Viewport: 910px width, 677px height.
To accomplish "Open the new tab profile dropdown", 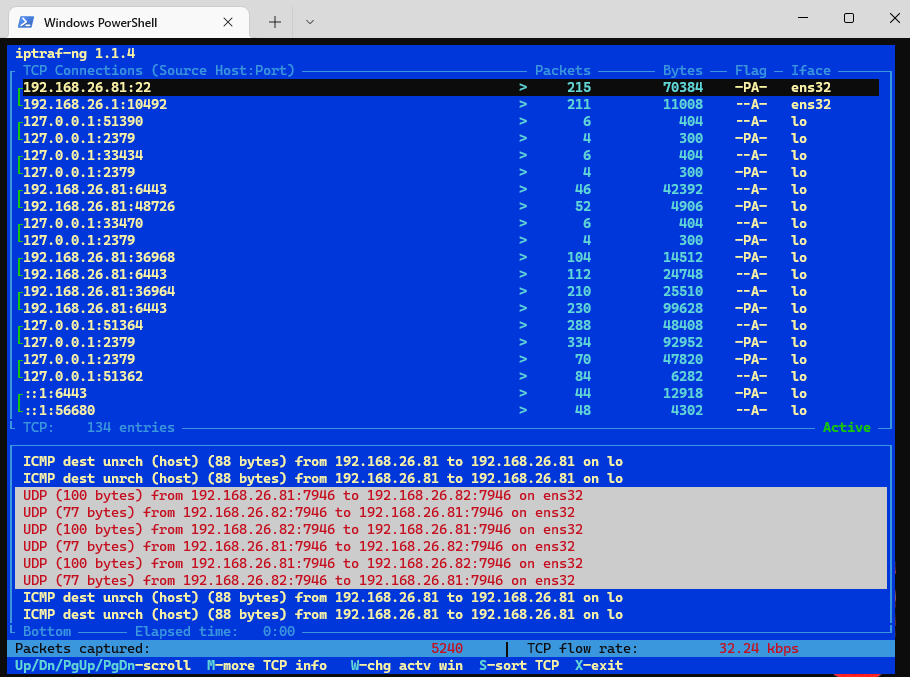I will pos(310,22).
